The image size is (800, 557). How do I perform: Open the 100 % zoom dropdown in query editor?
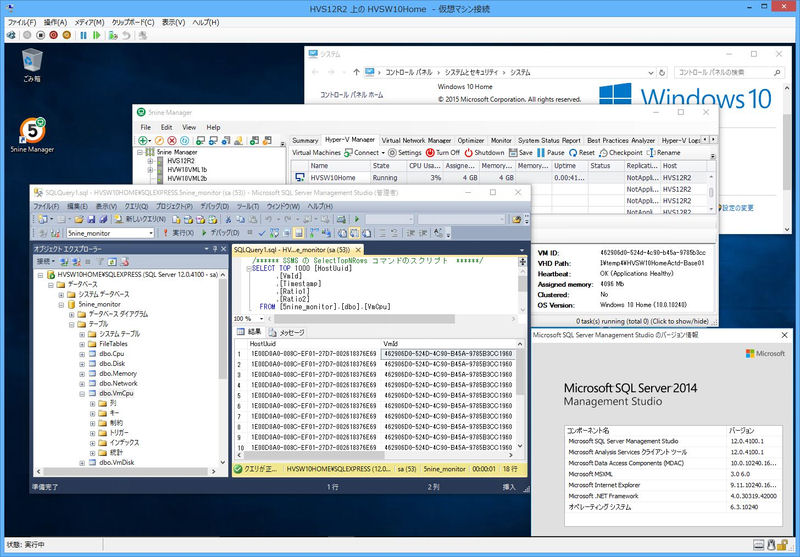coord(262,319)
